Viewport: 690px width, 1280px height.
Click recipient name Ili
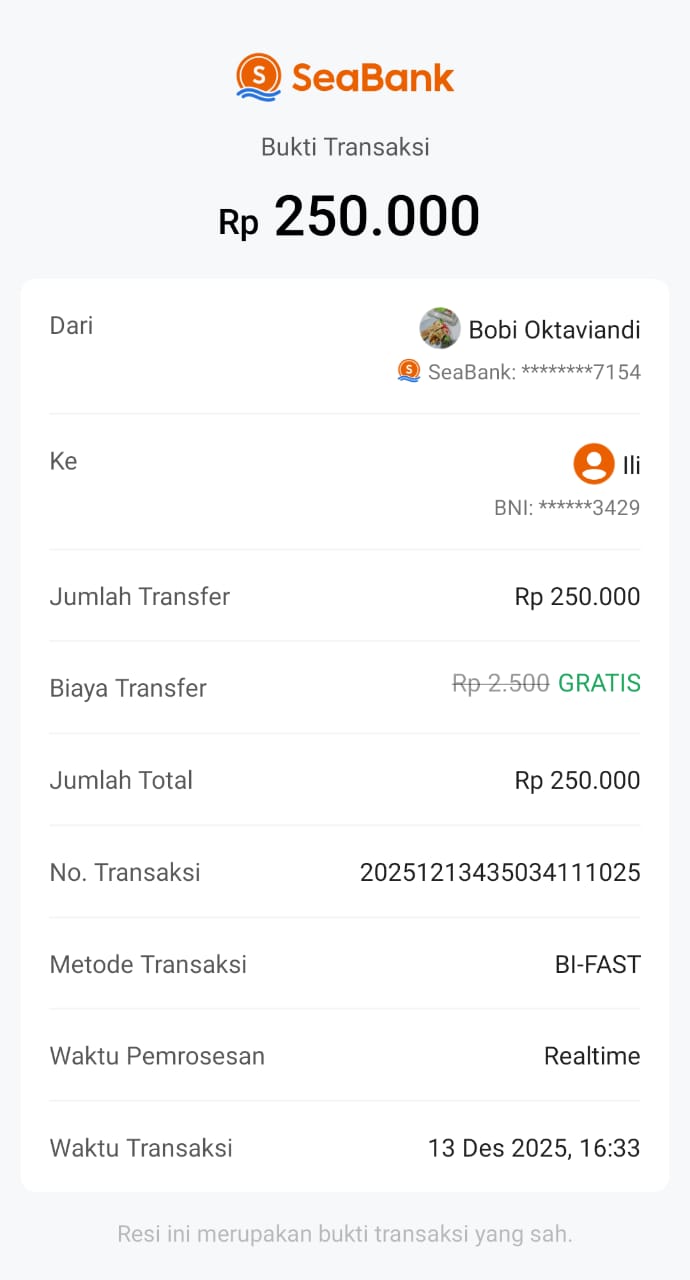coord(631,465)
